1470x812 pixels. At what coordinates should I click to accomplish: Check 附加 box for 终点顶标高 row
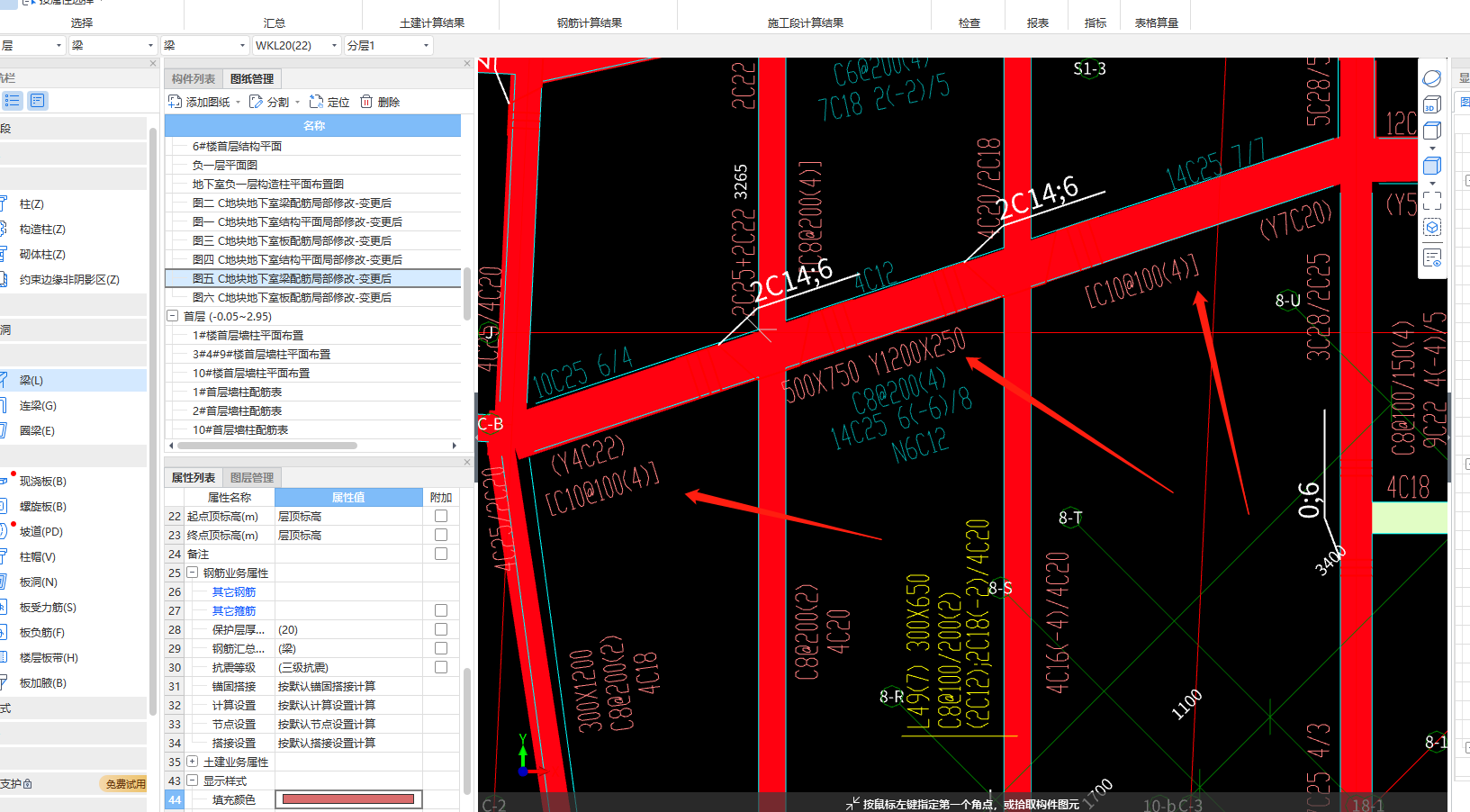441,535
